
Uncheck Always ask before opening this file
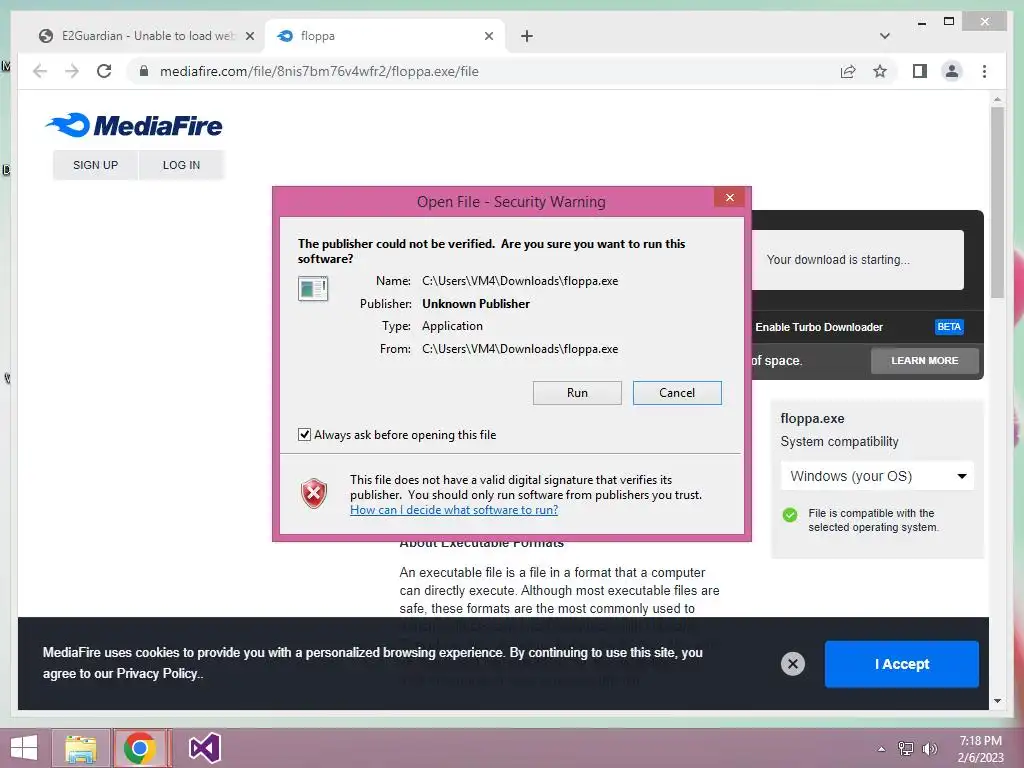(x=304, y=434)
